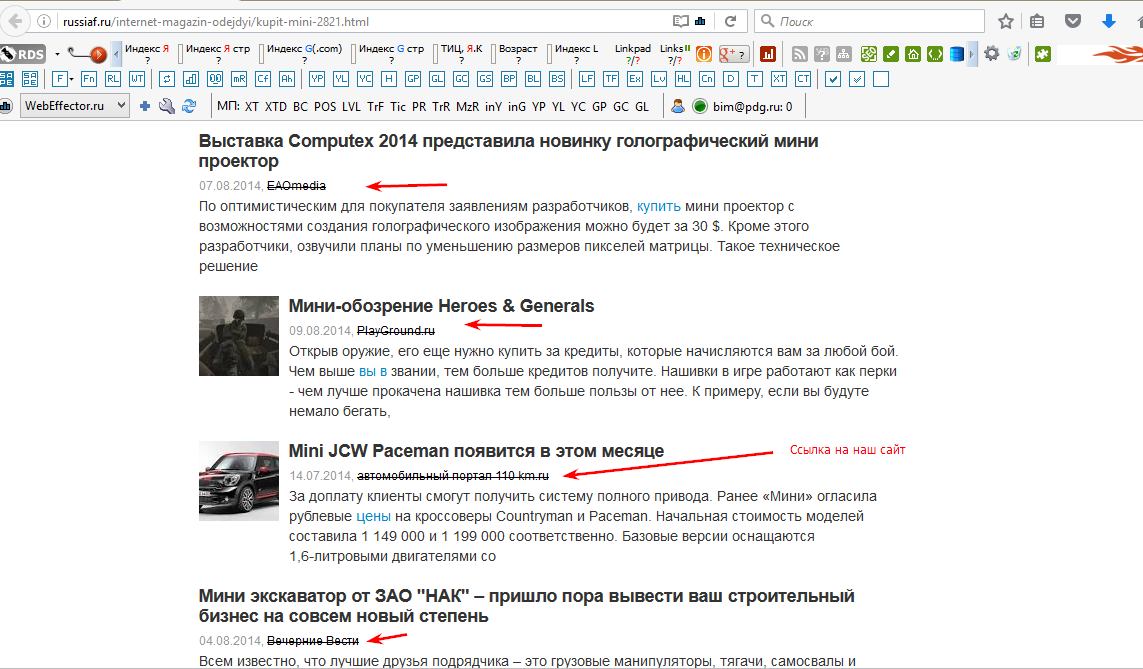Click the green status circle icon
Screen dimensions: 1143x669
pos(700,106)
